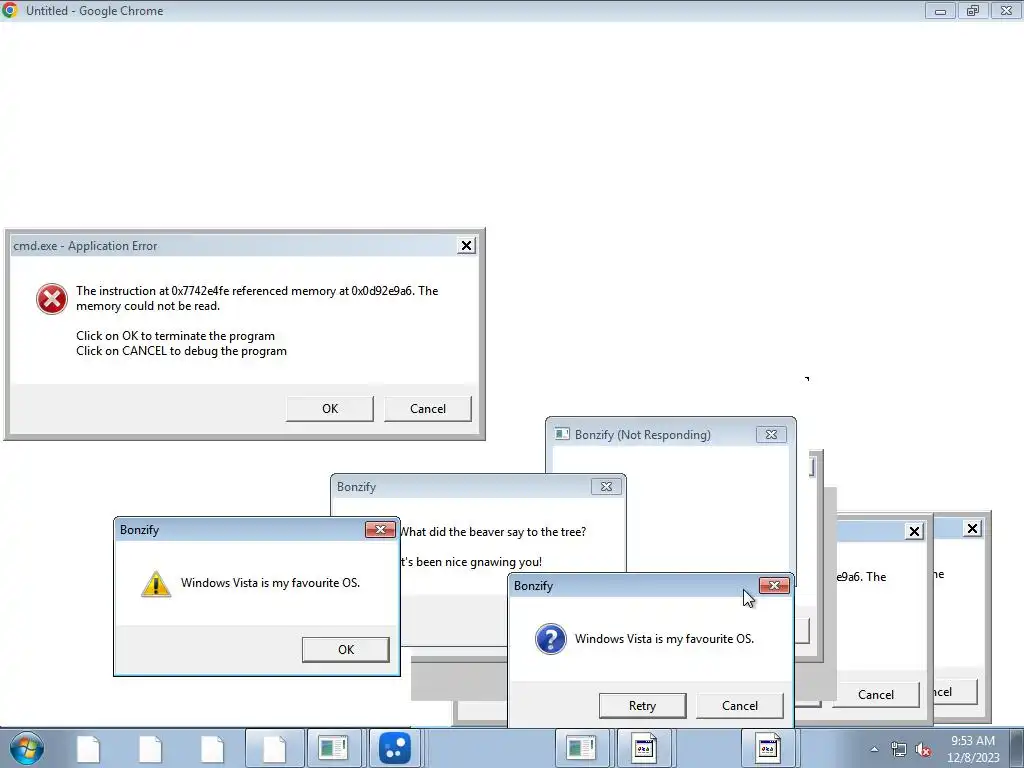Click OK in the Bonzify warning dialog

pyautogui.click(x=345, y=650)
